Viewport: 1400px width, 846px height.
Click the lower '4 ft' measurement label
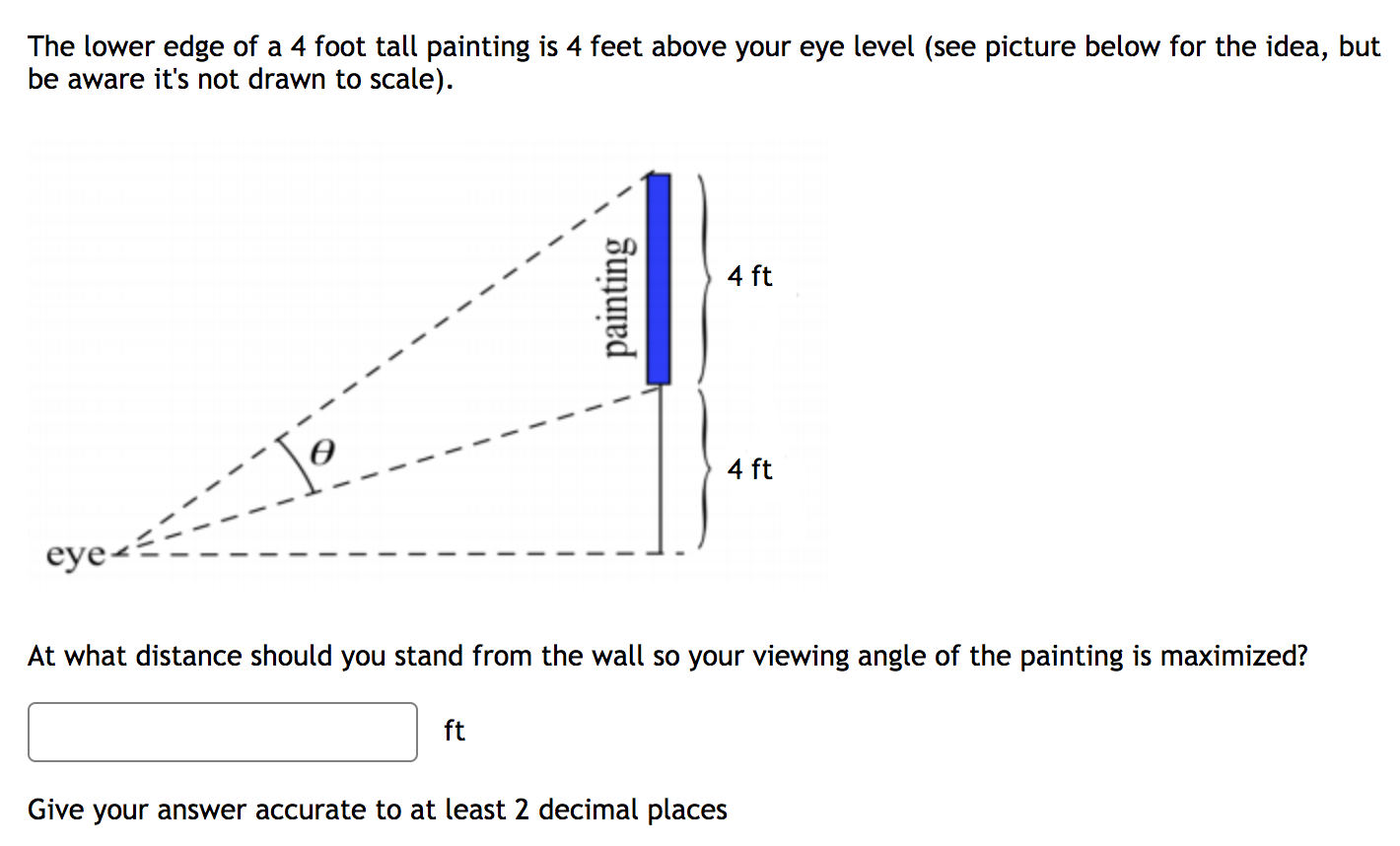748,470
